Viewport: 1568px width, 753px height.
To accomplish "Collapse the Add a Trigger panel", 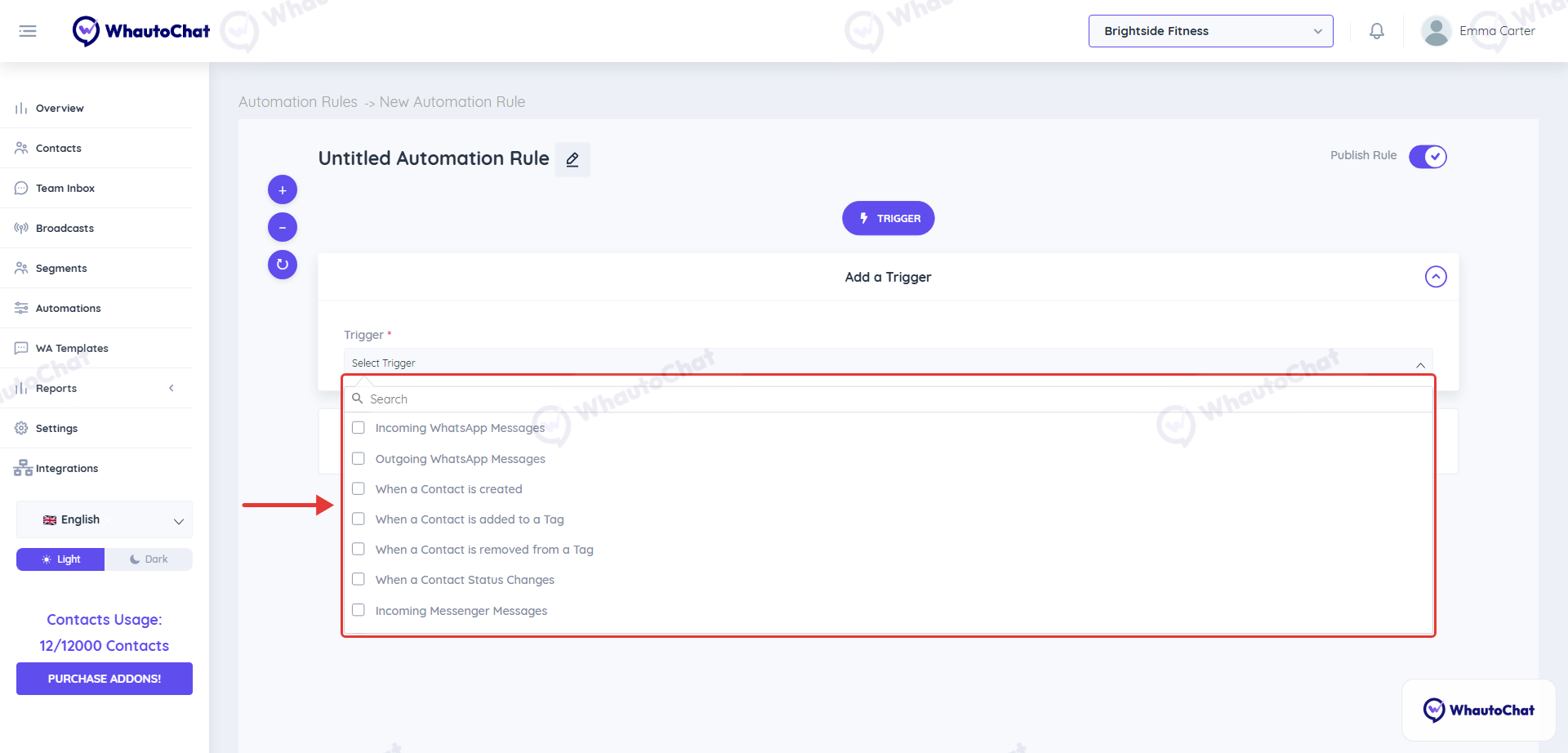I will click(1436, 277).
